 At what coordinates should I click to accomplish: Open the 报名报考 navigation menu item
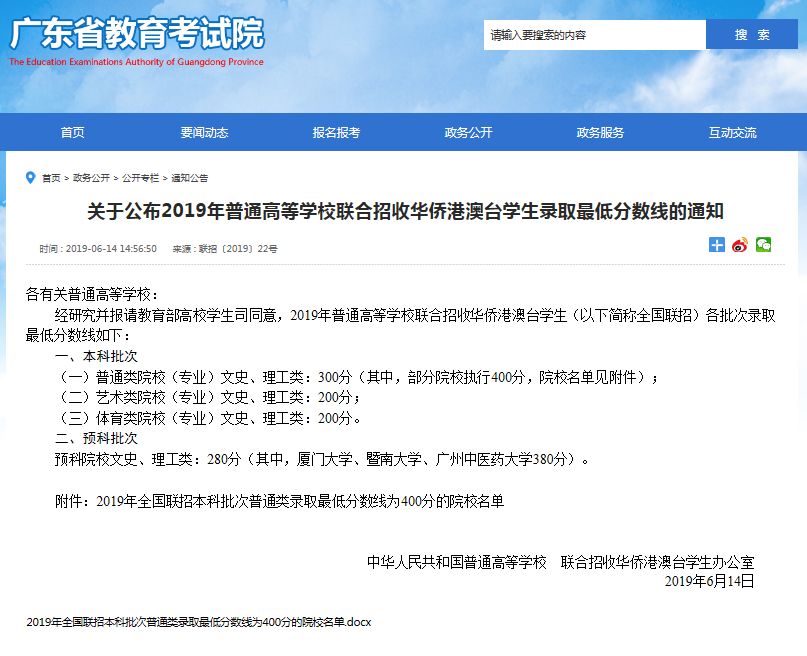(336, 132)
